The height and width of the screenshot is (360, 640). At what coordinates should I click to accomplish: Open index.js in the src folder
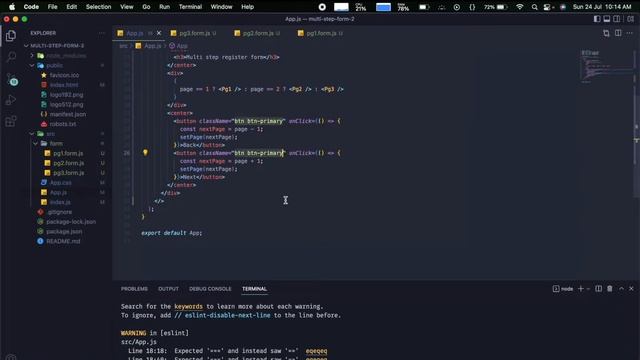pyautogui.click(x=60, y=202)
